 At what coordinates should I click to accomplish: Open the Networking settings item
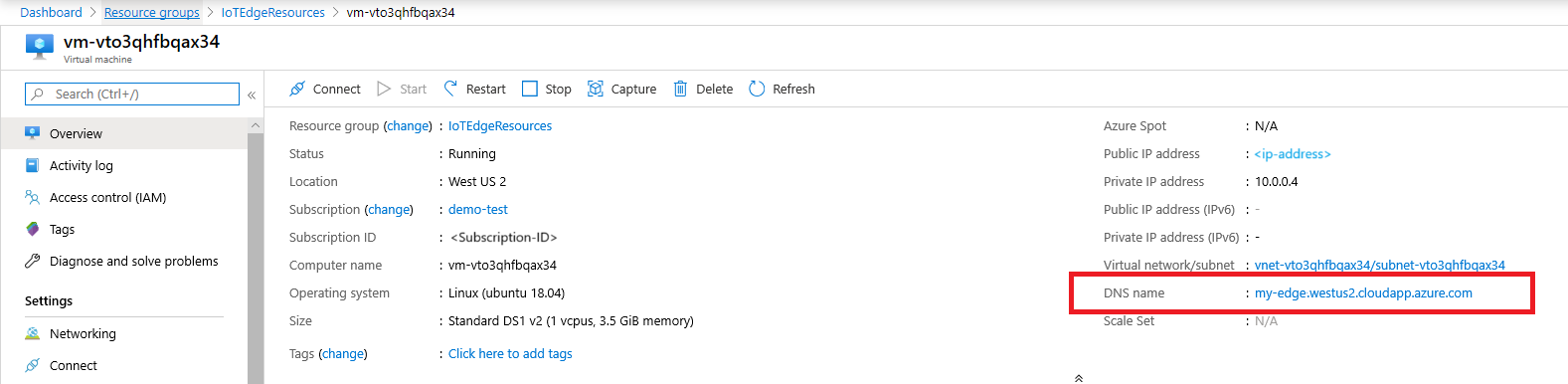(x=83, y=334)
